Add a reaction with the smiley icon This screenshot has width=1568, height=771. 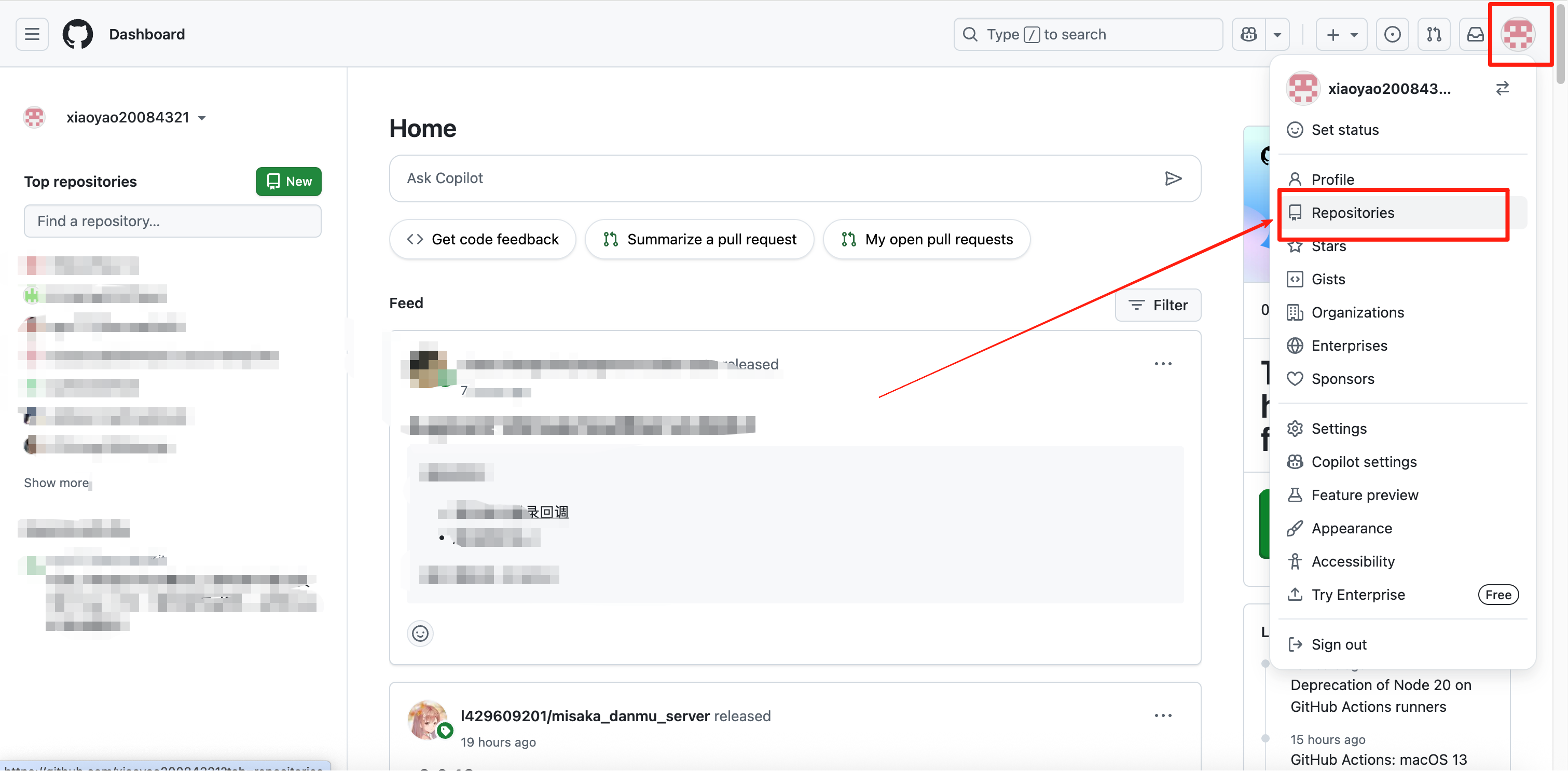420,633
